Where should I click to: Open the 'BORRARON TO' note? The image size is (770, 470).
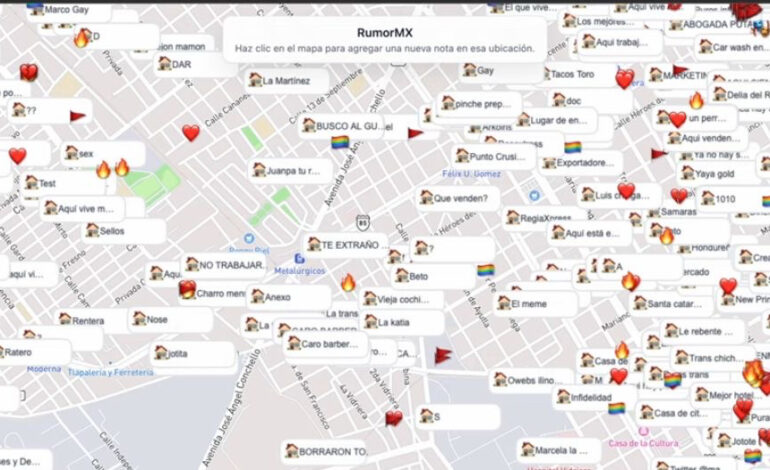click(324, 451)
